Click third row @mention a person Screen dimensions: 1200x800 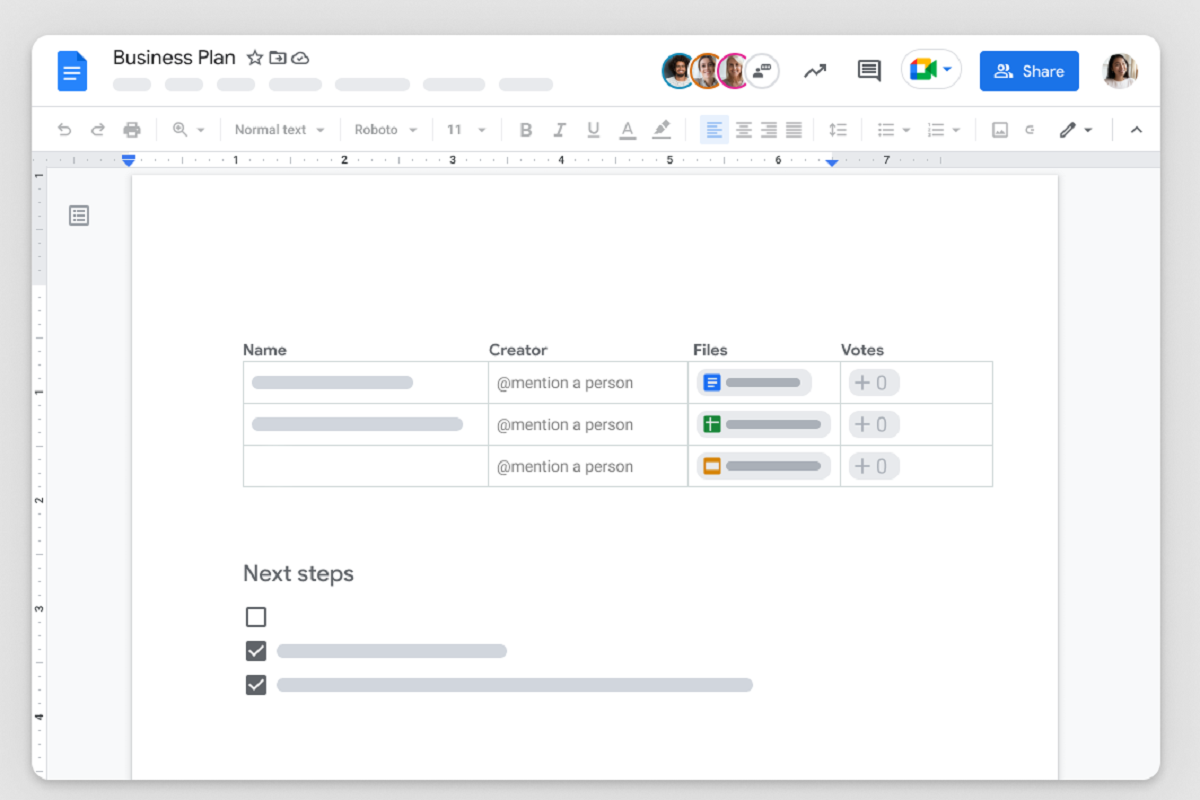point(565,467)
